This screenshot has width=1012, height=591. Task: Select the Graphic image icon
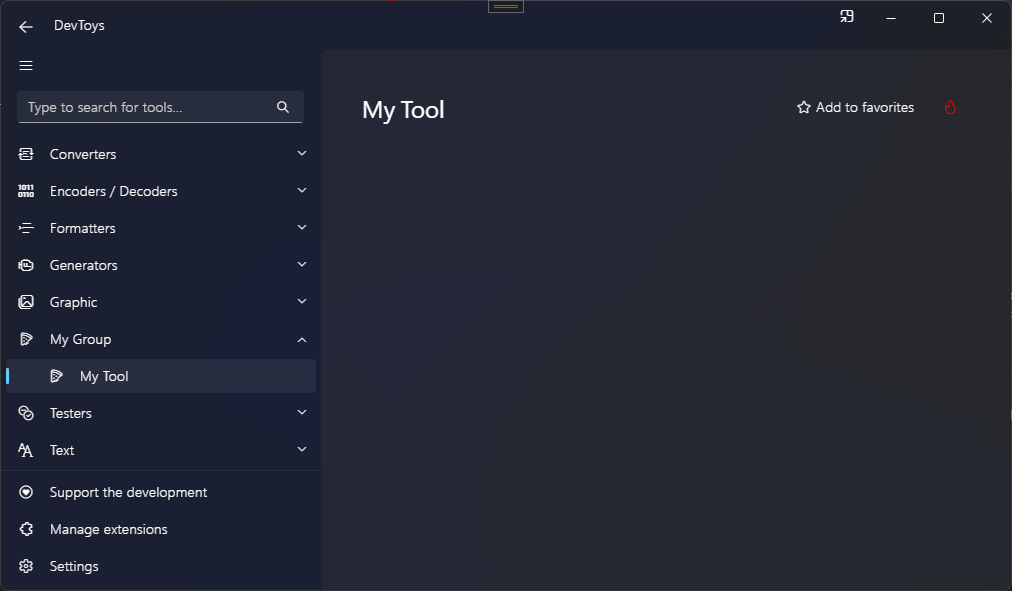(26, 302)
